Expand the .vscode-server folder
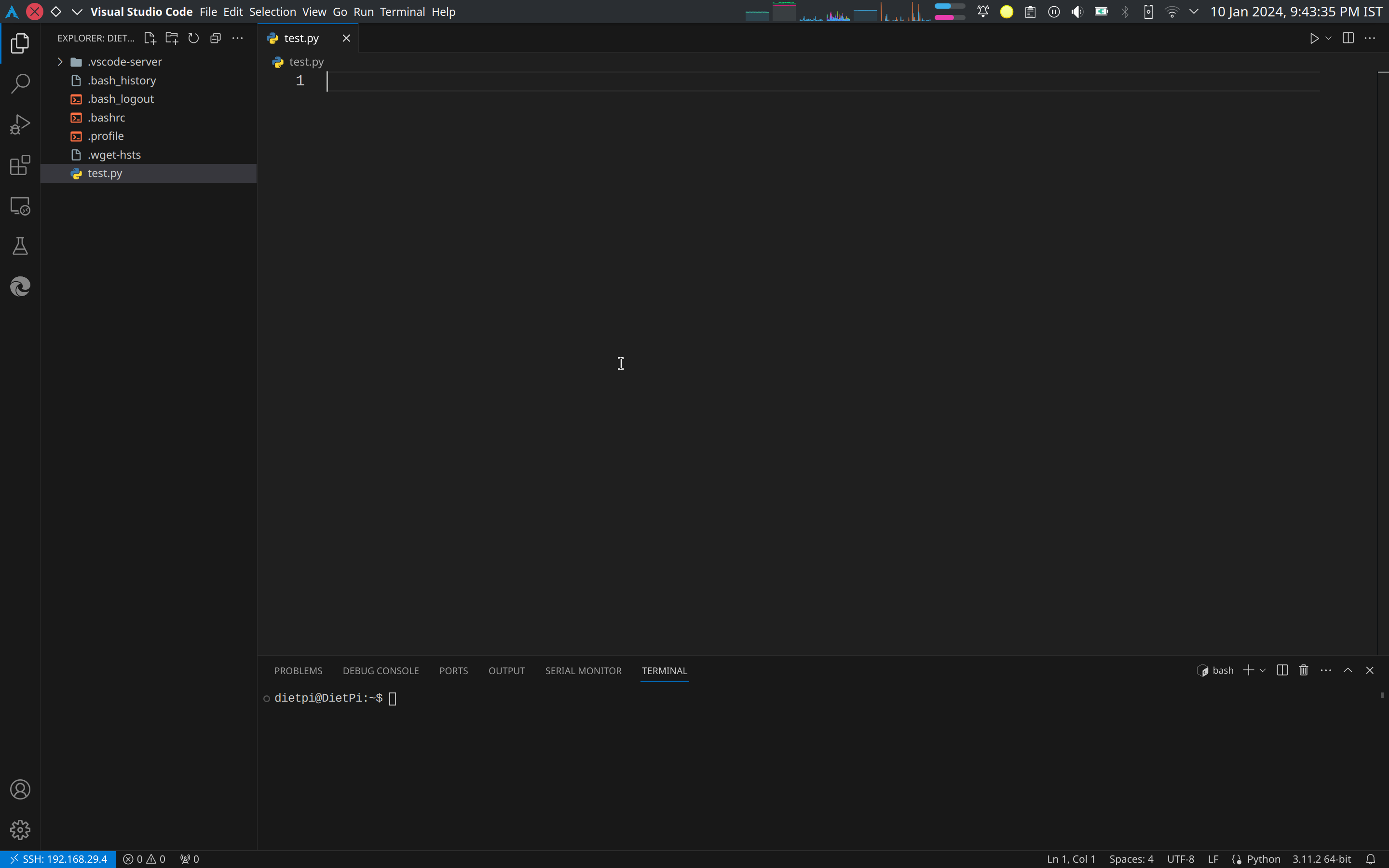Viewport: 1389px width, 868px height. pyautogui.click(x=60, y=62)
